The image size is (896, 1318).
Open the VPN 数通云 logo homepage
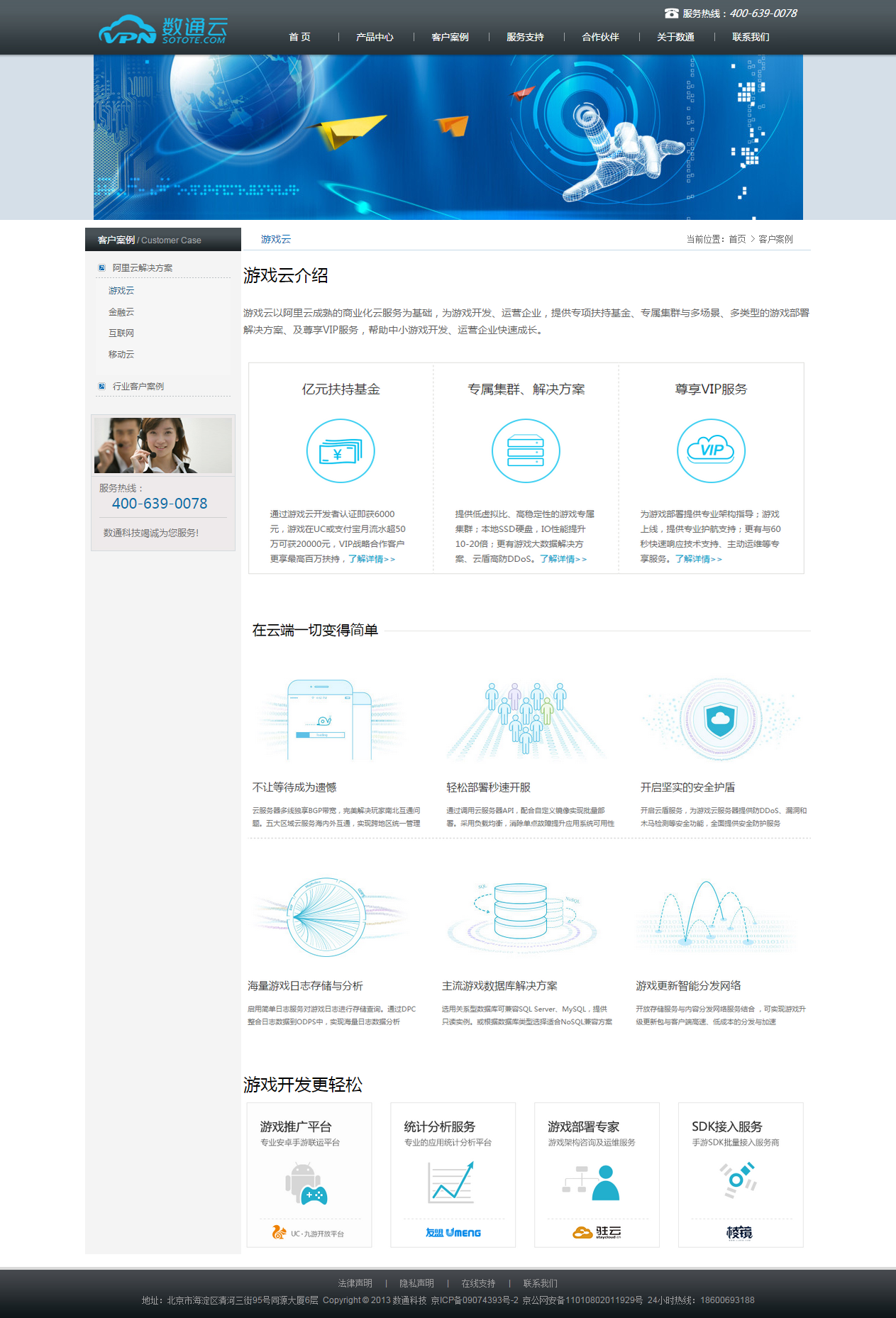tap(162, 31)
